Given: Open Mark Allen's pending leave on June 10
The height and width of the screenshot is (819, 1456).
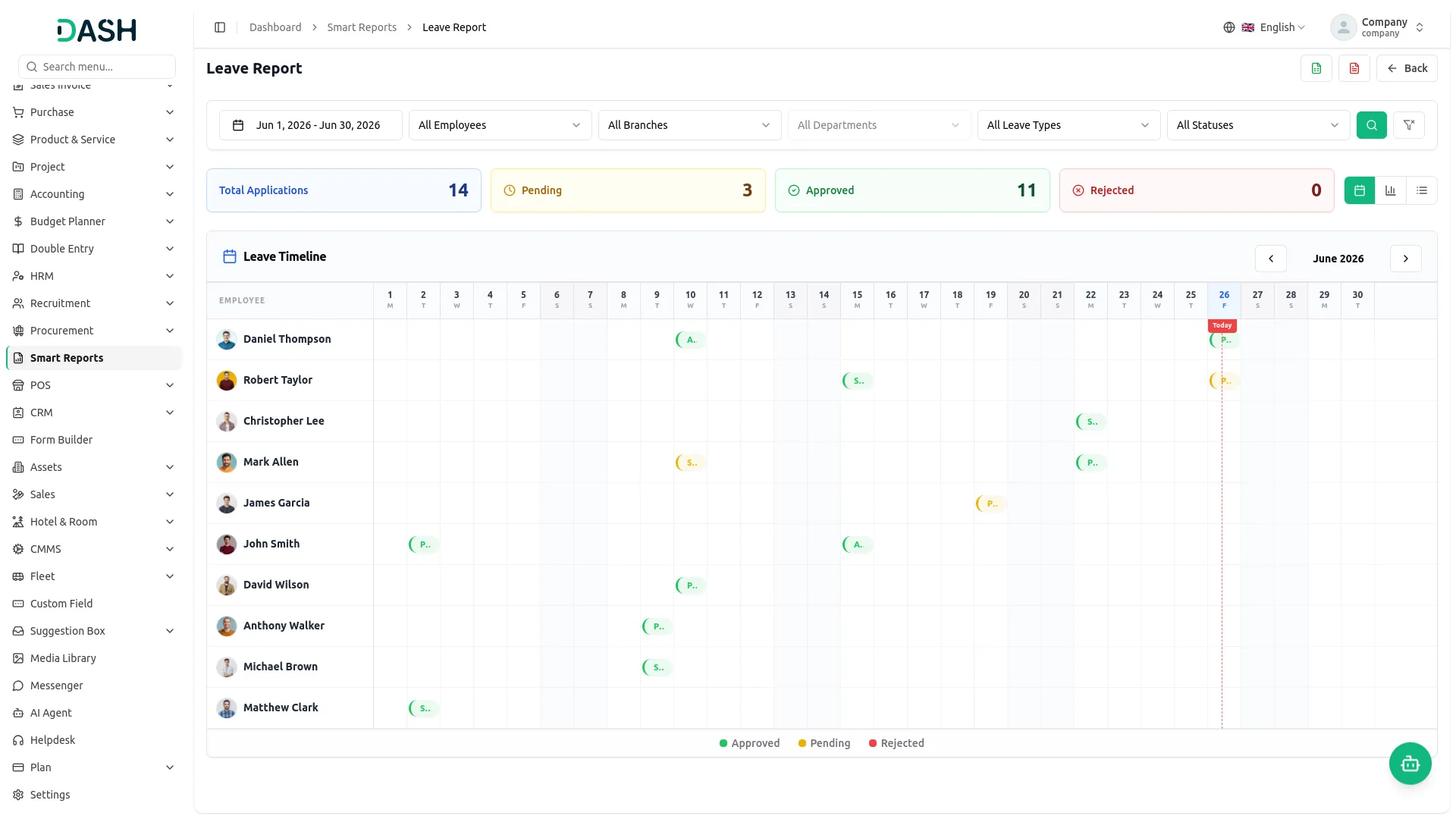Looking at the screenshot, I should pos(691,463).
